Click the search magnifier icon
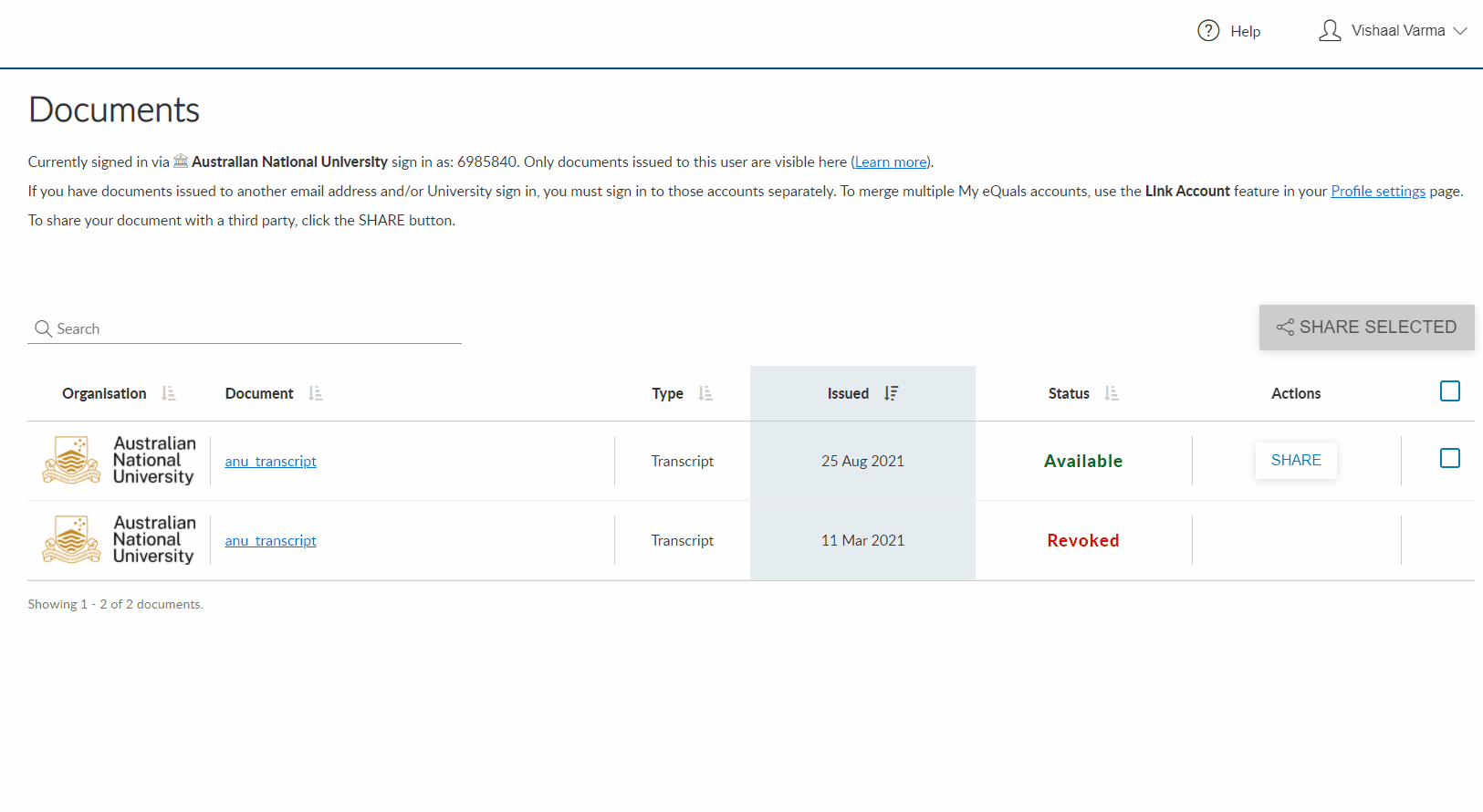Screen dimensions: 1483x812 pyautogui.click(x=43, y=328)
